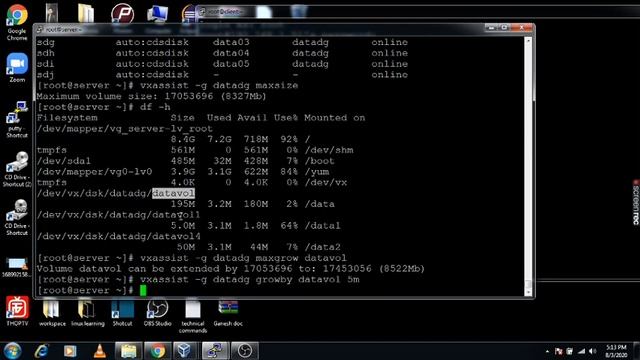
Task: Select the Shotcut desktop shortcut
Action: coord(122,313)
